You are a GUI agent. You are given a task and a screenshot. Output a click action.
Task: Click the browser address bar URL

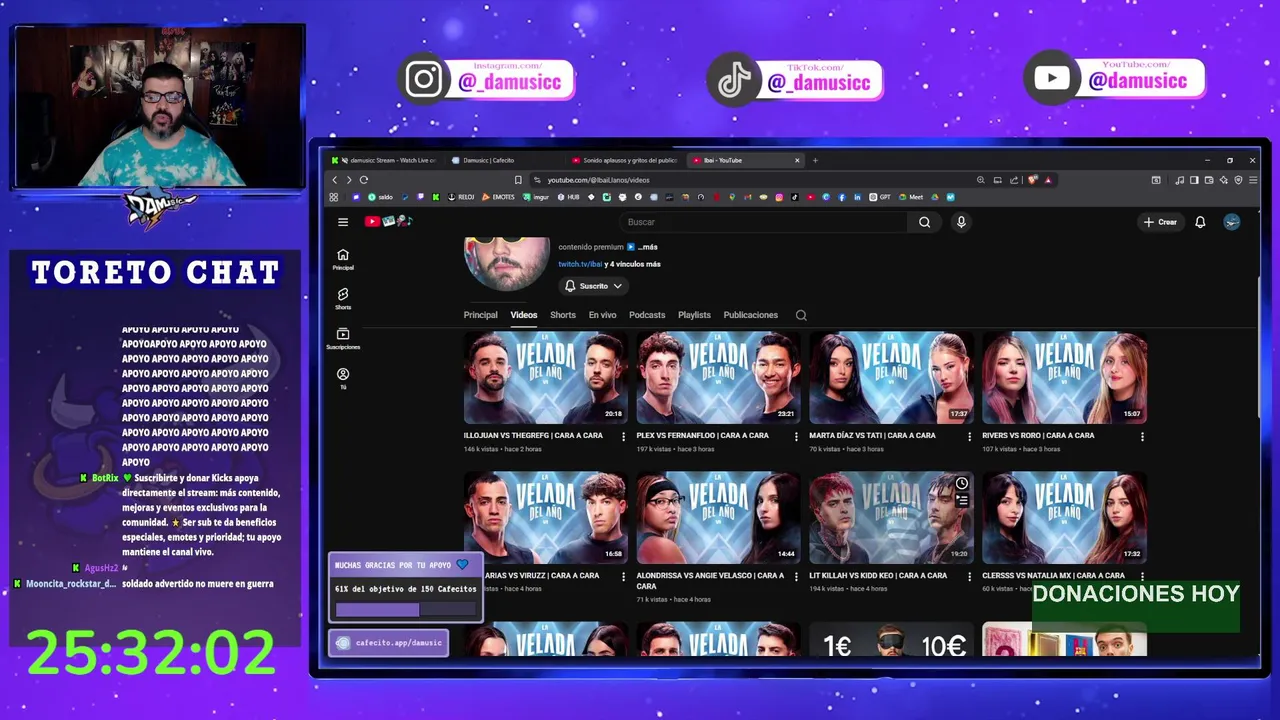tap(598, 180)
